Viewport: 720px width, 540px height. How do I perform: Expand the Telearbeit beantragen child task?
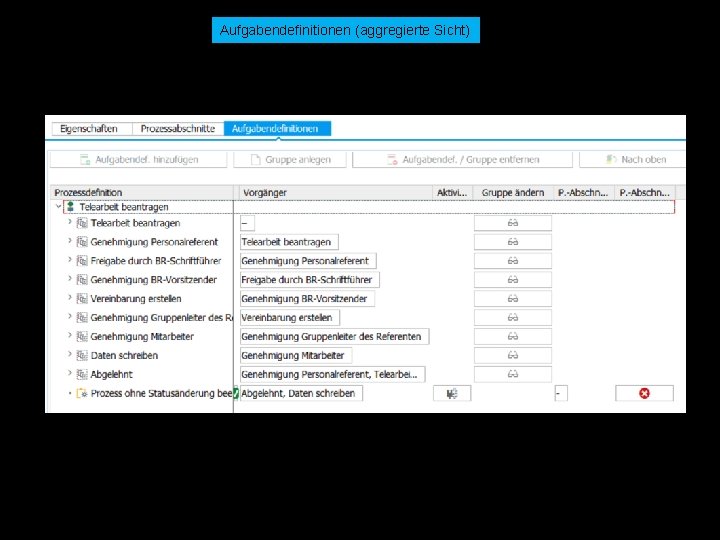(70, 222)
